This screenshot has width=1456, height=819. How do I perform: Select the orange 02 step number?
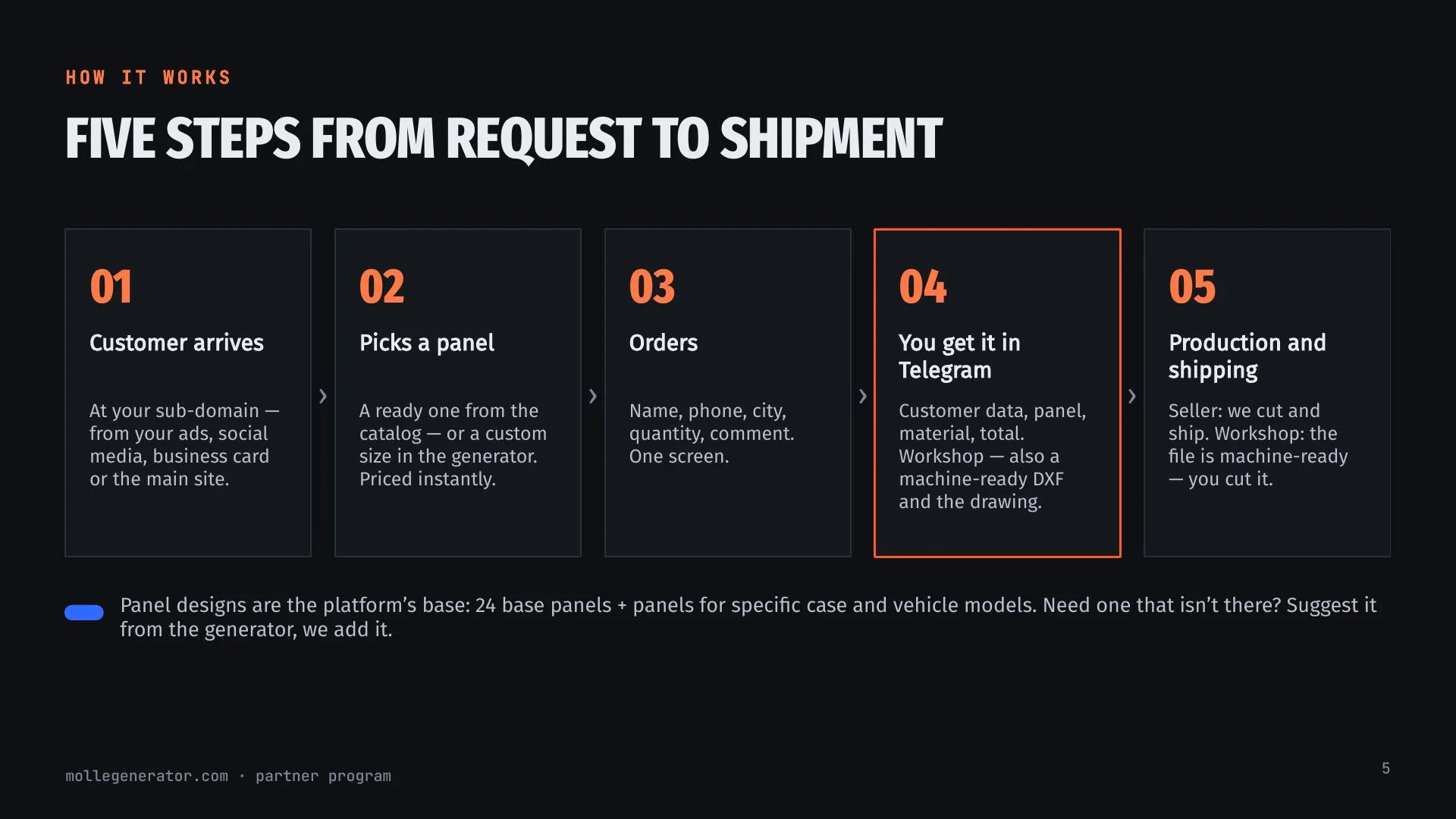pos(381,287)
